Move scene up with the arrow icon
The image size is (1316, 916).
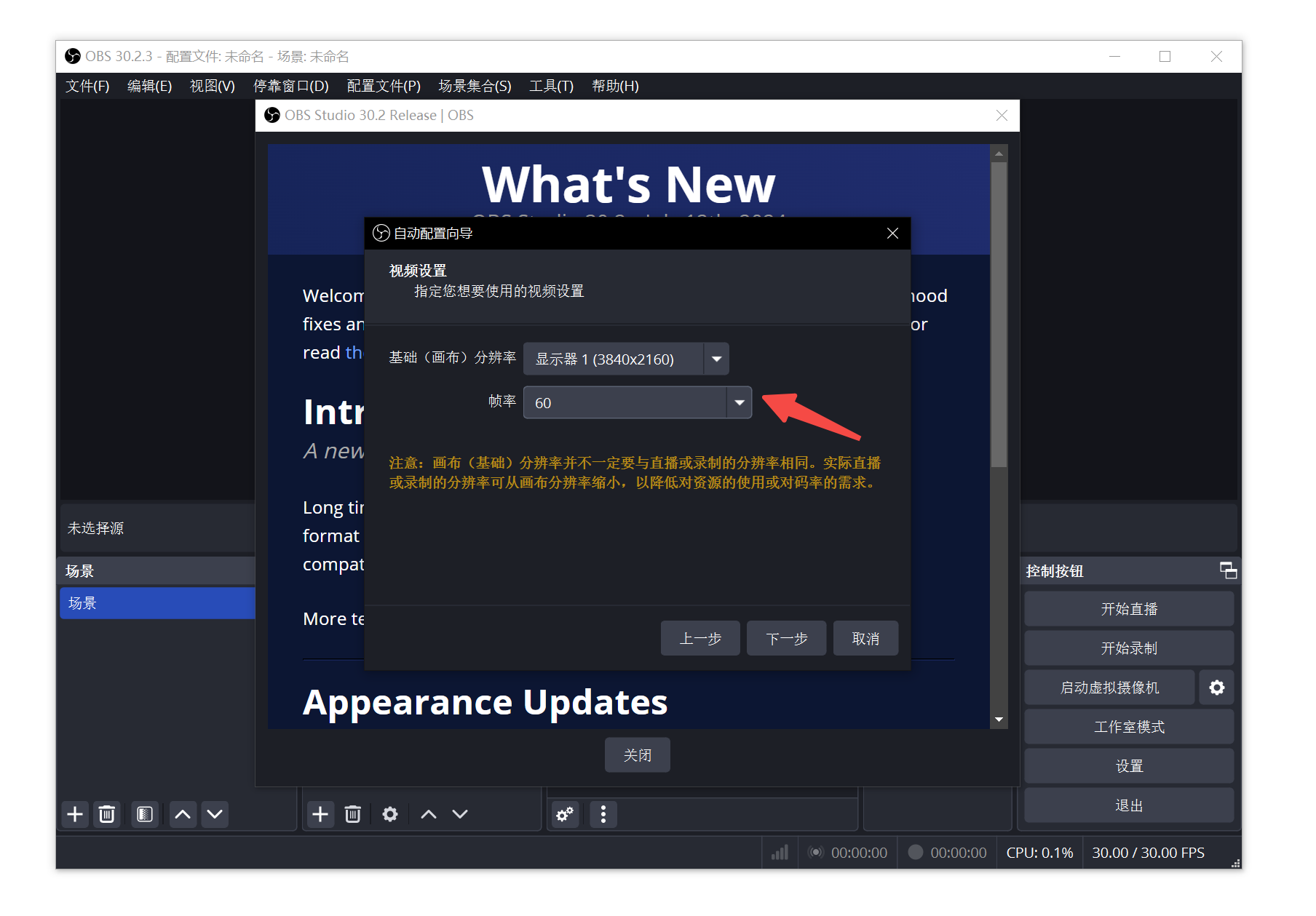(183, 814)
